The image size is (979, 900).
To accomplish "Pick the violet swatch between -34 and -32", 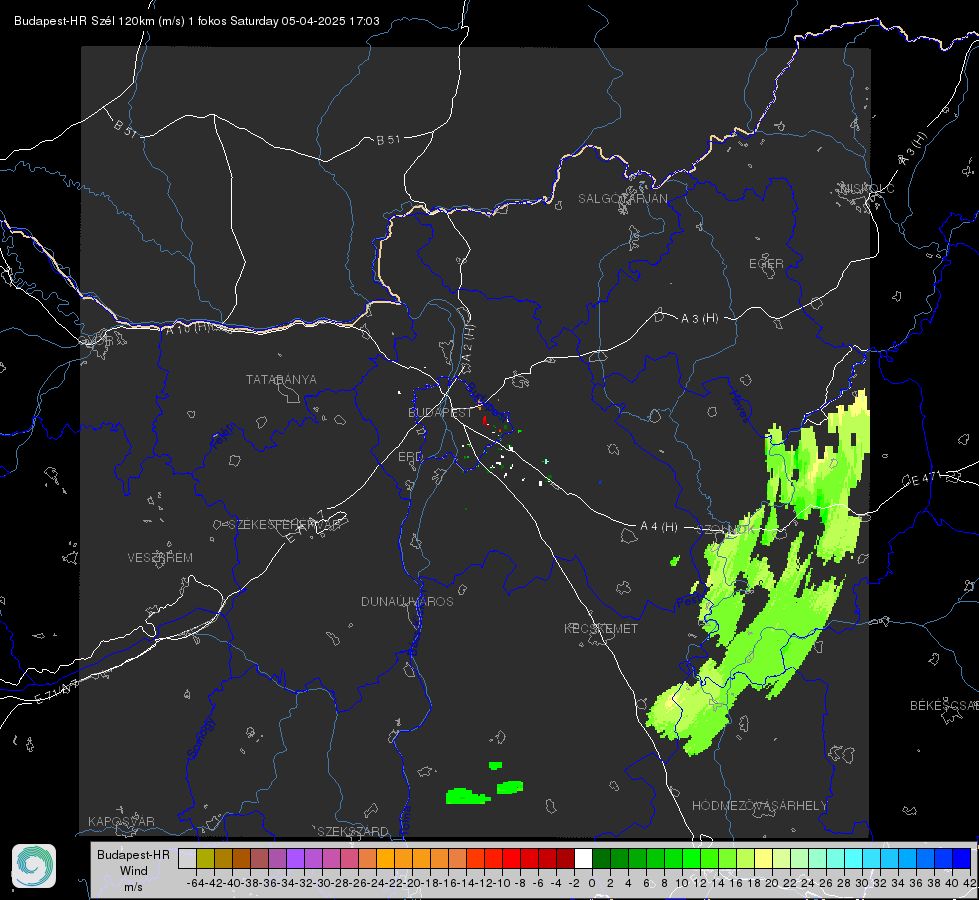I will click(295, 859).
